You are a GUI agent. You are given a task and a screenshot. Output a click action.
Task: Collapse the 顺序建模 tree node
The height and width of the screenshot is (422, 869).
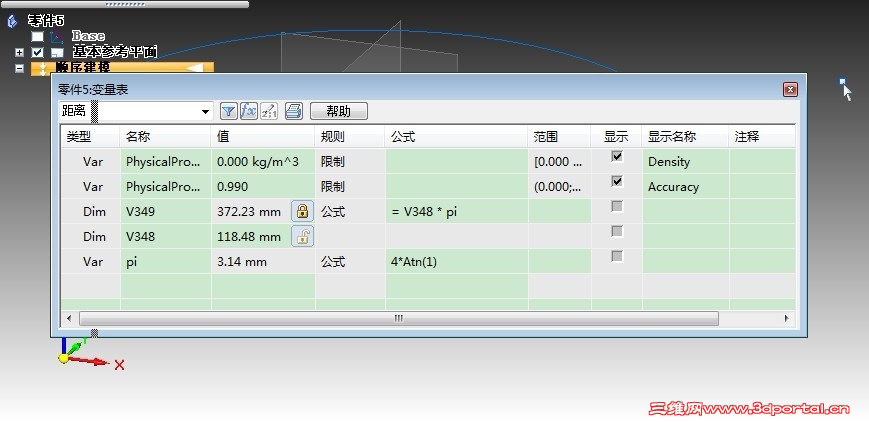tap(19, 69)
